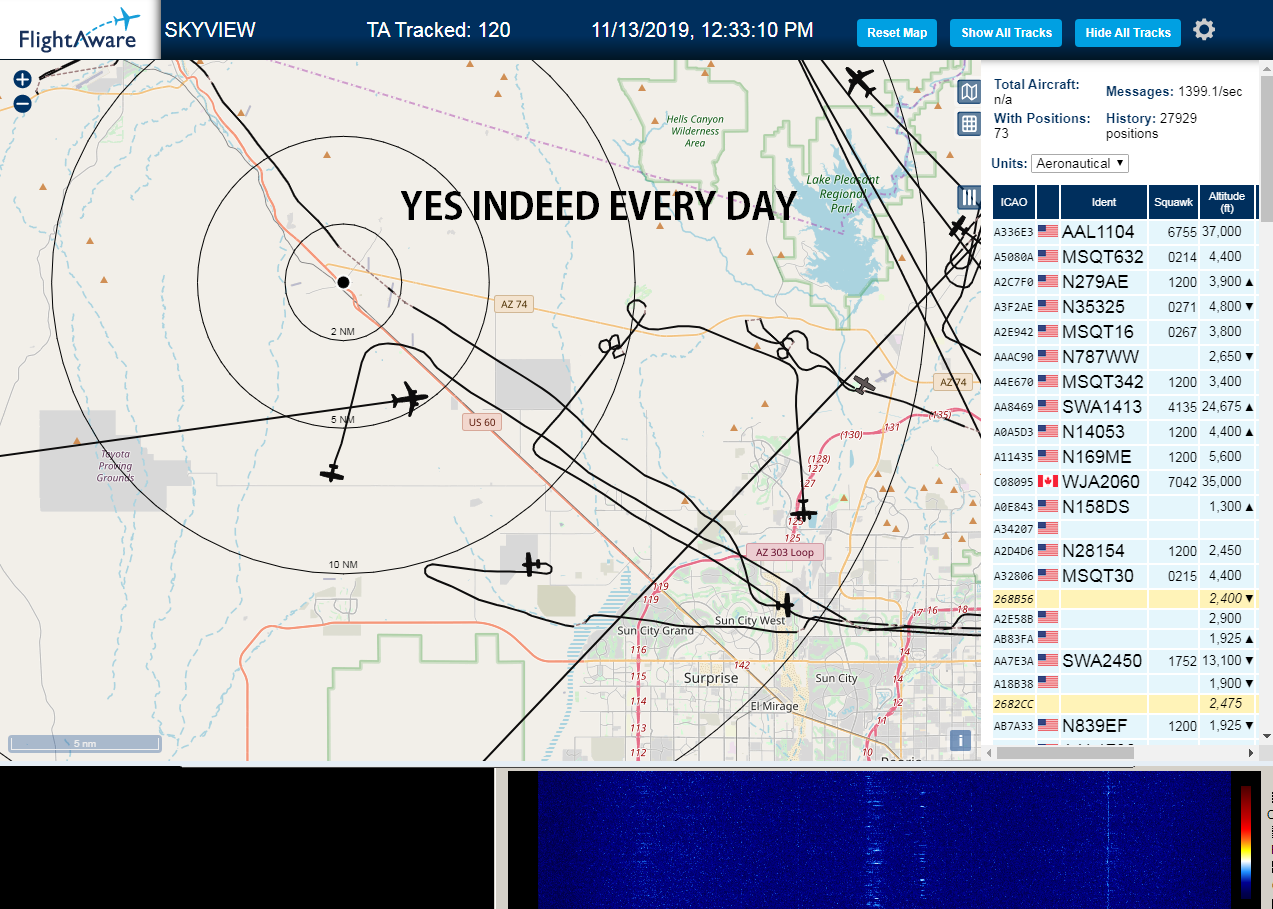Screen dimensions: 1273x909
Task: Select aircraft row N35325
Action: 1124,306
